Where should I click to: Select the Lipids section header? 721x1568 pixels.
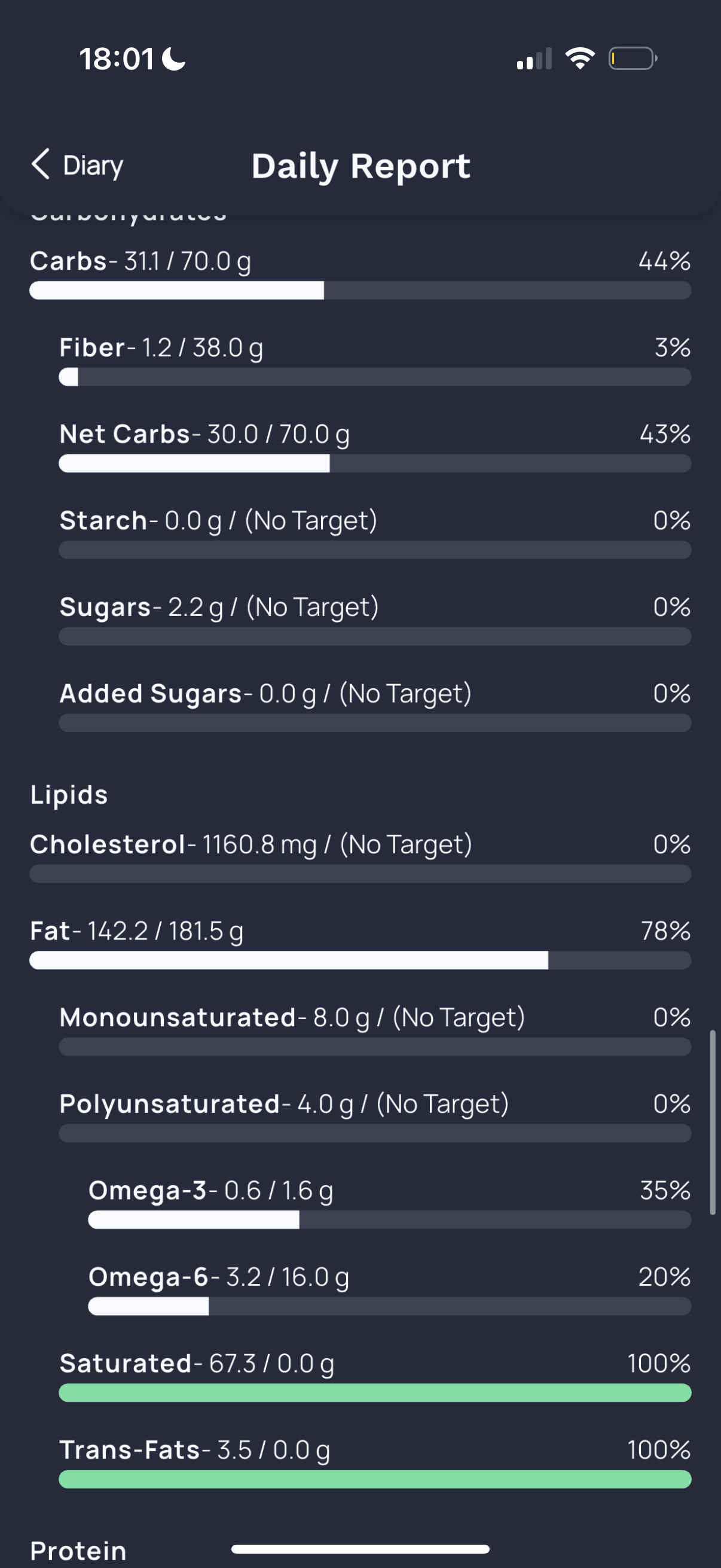tap(69, 794)
